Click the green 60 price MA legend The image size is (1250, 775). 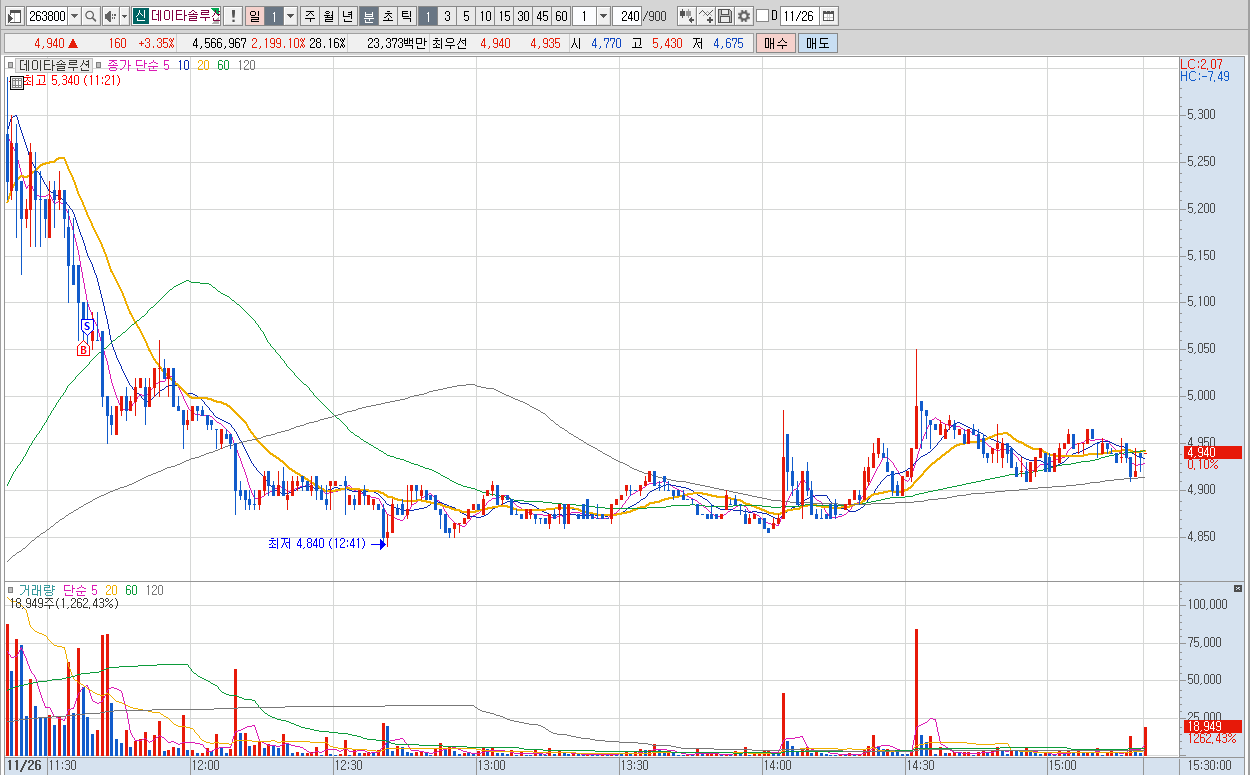223,65
